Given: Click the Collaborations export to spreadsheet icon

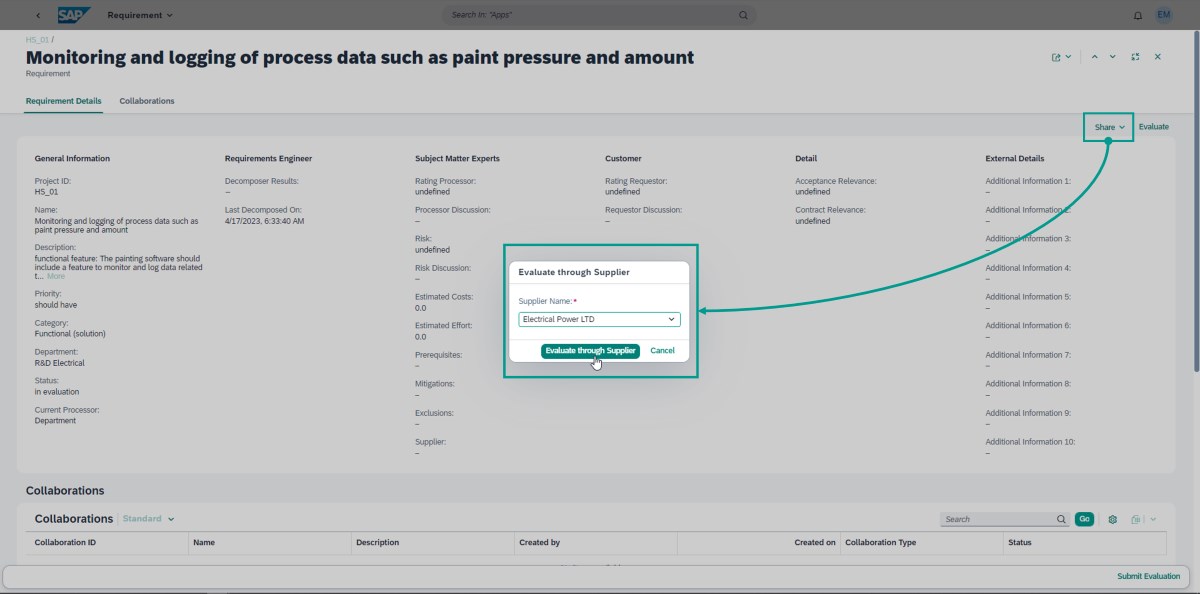Looking at the screenshot, I should pos(1136,520).
